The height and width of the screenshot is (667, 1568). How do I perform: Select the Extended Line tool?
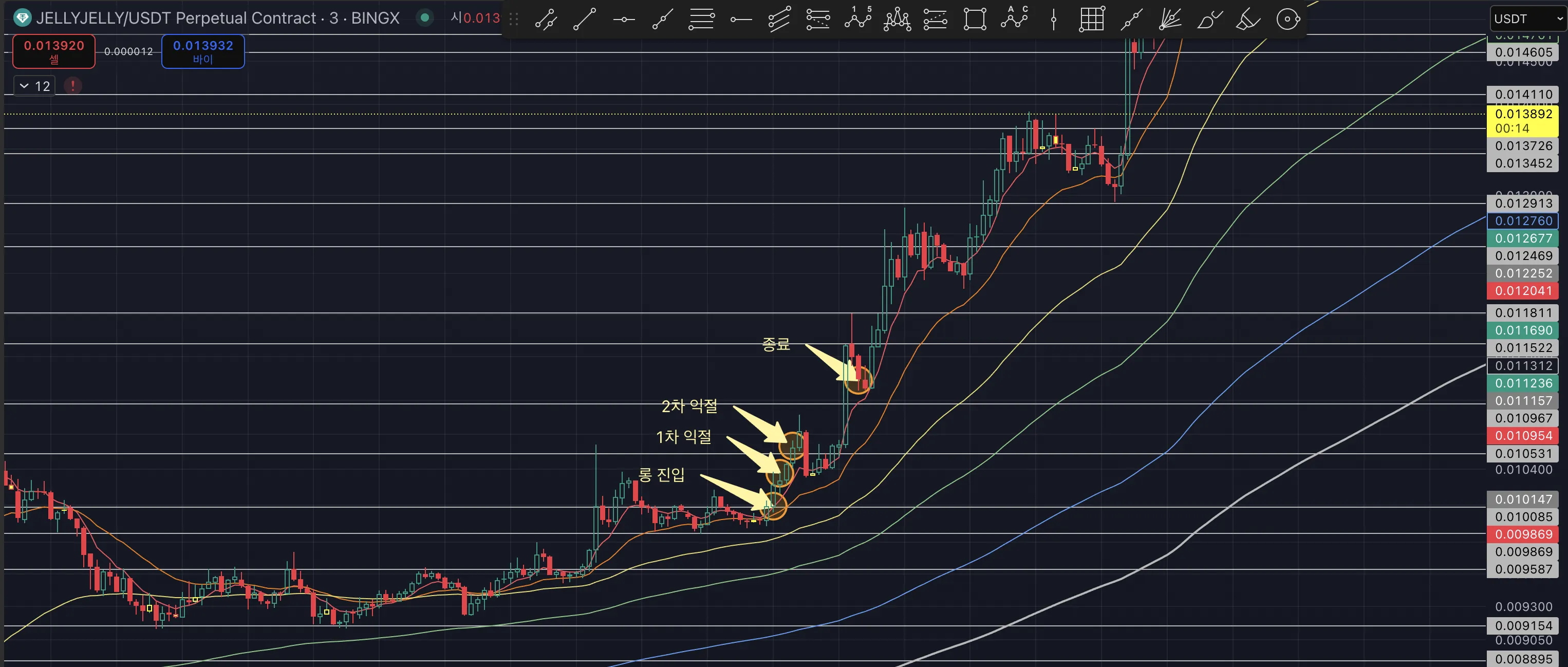point(1131,19)
